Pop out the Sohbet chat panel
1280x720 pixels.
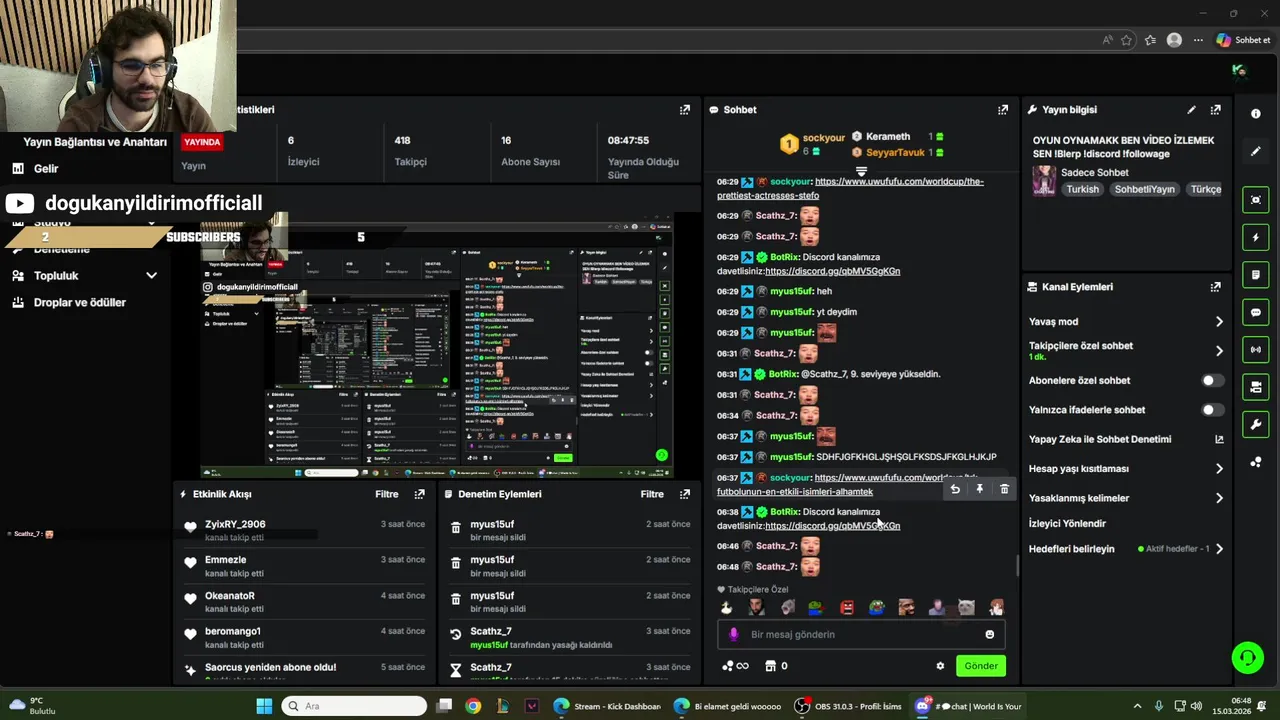tap(1003, 110)
